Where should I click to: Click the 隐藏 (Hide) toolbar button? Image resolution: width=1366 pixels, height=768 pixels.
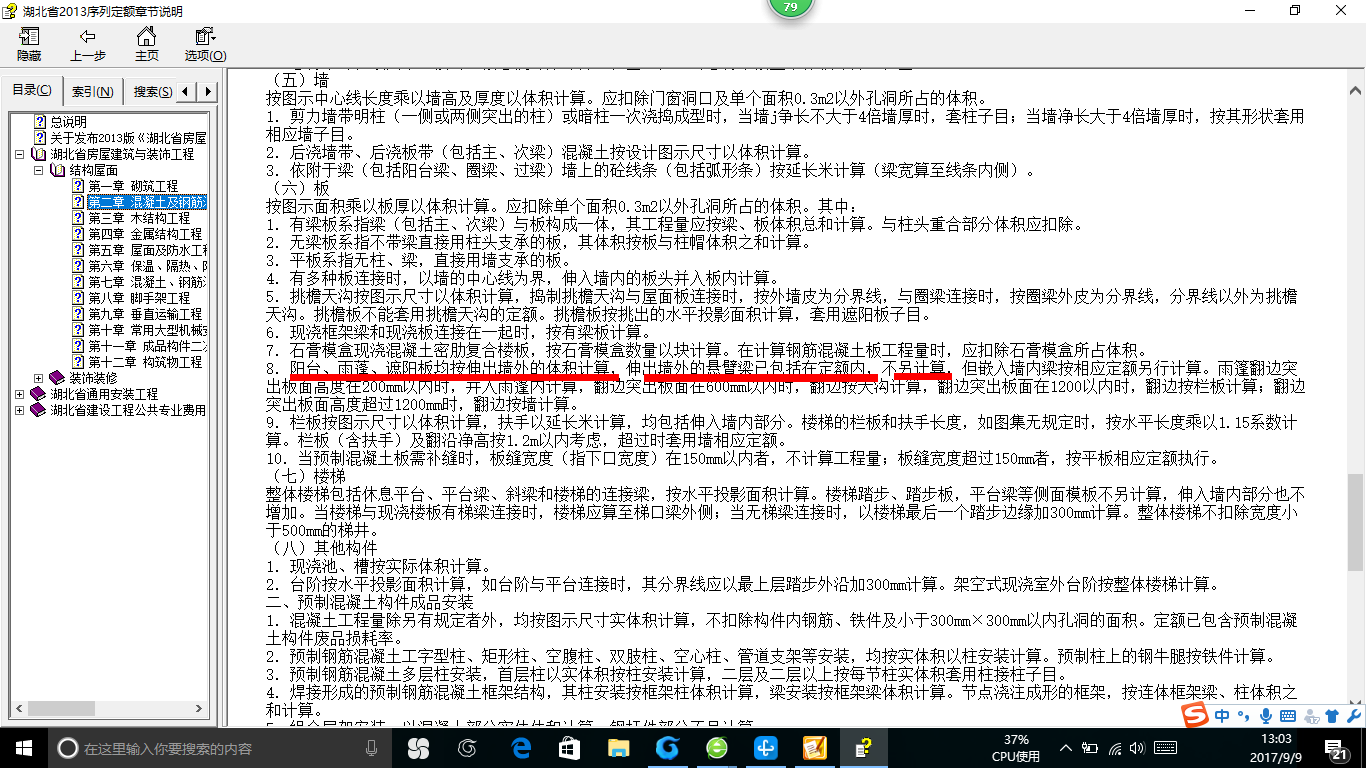click(x=29, y=45)
